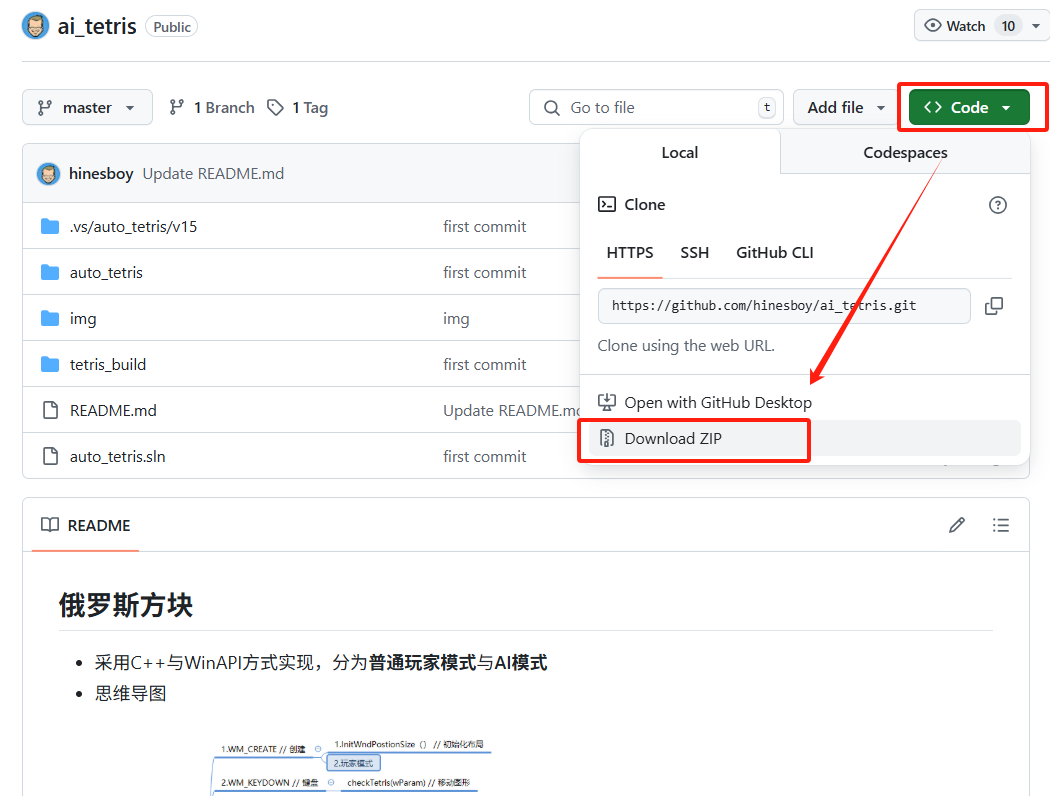Select the README tab
The image size is (1050, 796).
tap(86, 526)
